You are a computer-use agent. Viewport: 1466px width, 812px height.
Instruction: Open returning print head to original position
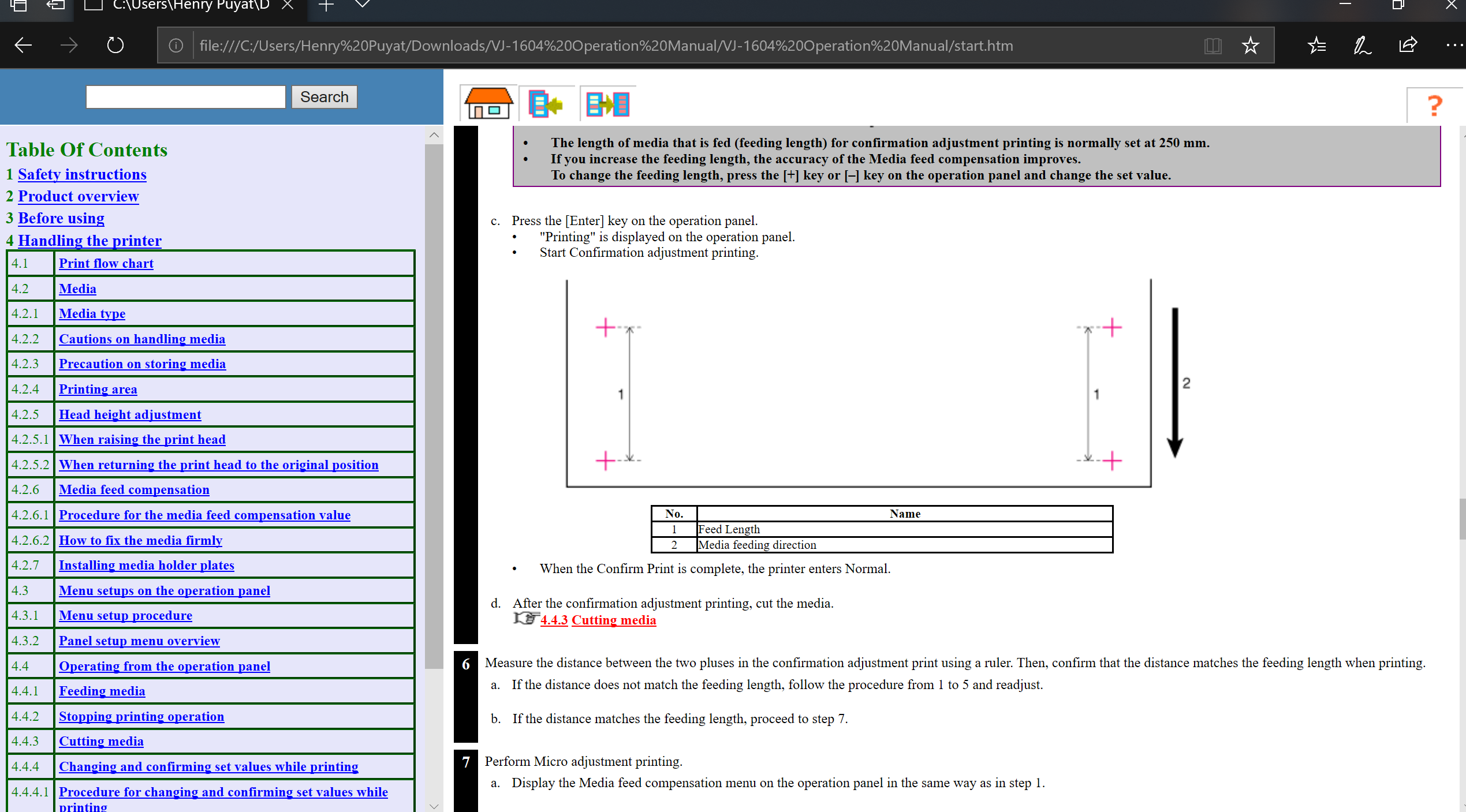pos(219,465)
